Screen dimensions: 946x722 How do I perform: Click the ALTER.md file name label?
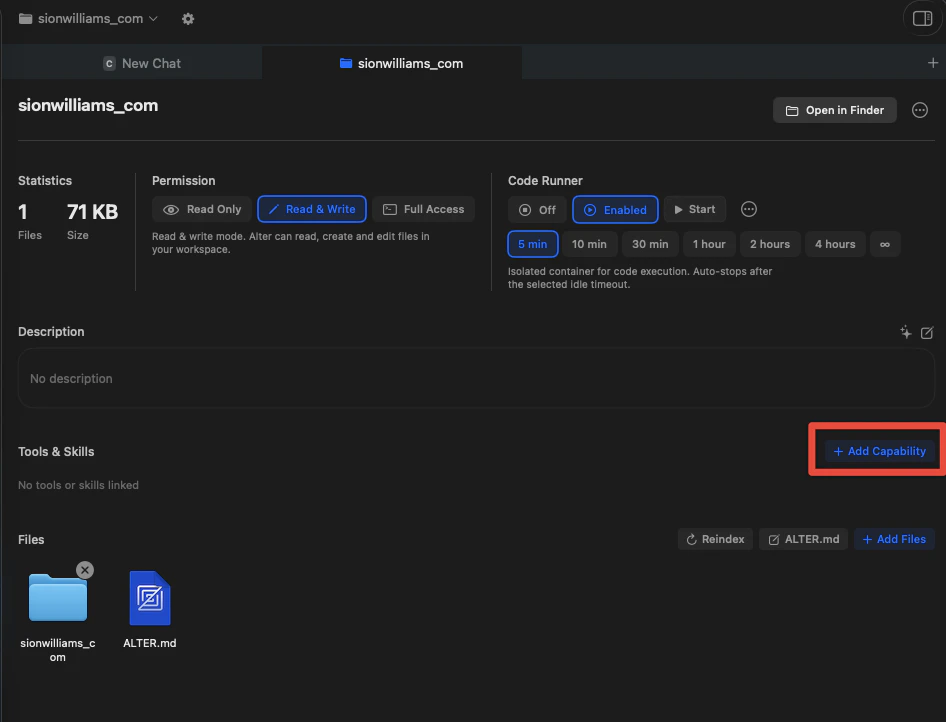[150, 643]
